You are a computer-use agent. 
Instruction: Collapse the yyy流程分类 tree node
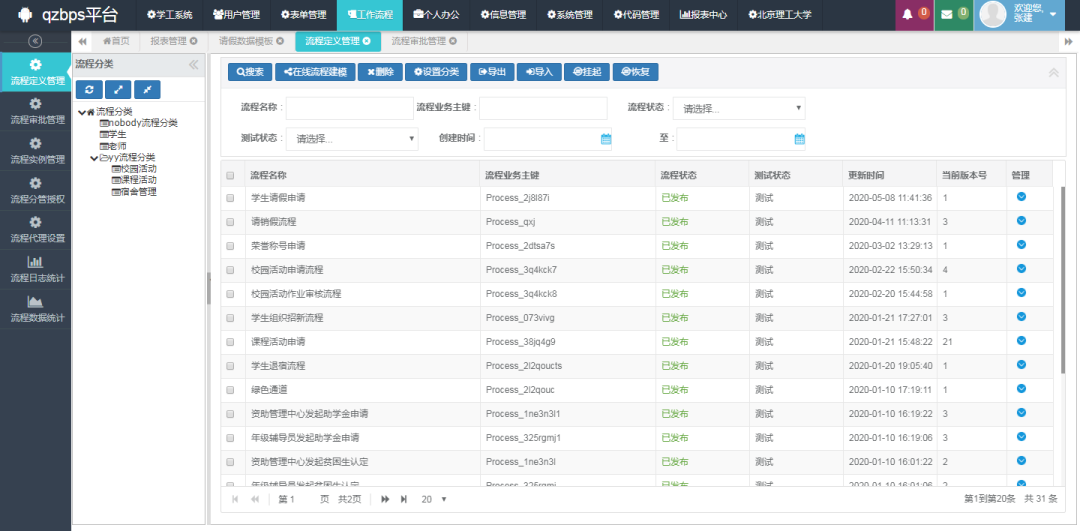tap(93, 157)
